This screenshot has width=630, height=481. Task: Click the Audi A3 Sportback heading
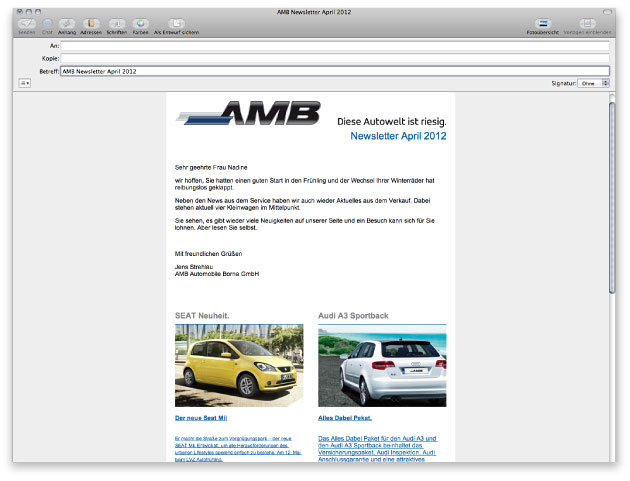353,315
